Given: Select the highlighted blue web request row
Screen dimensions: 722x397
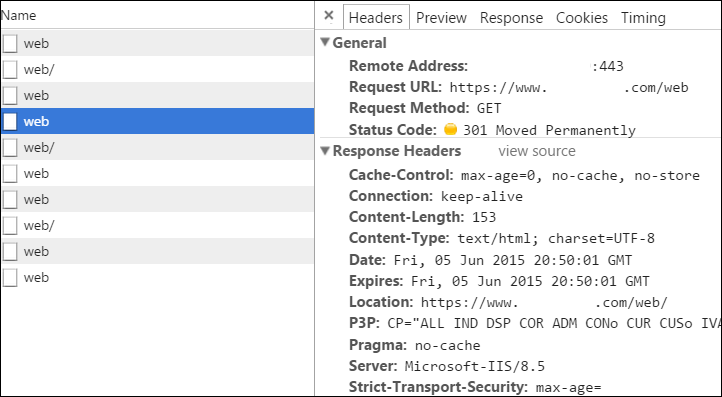Looking at the screenshot, I should 157,121.
